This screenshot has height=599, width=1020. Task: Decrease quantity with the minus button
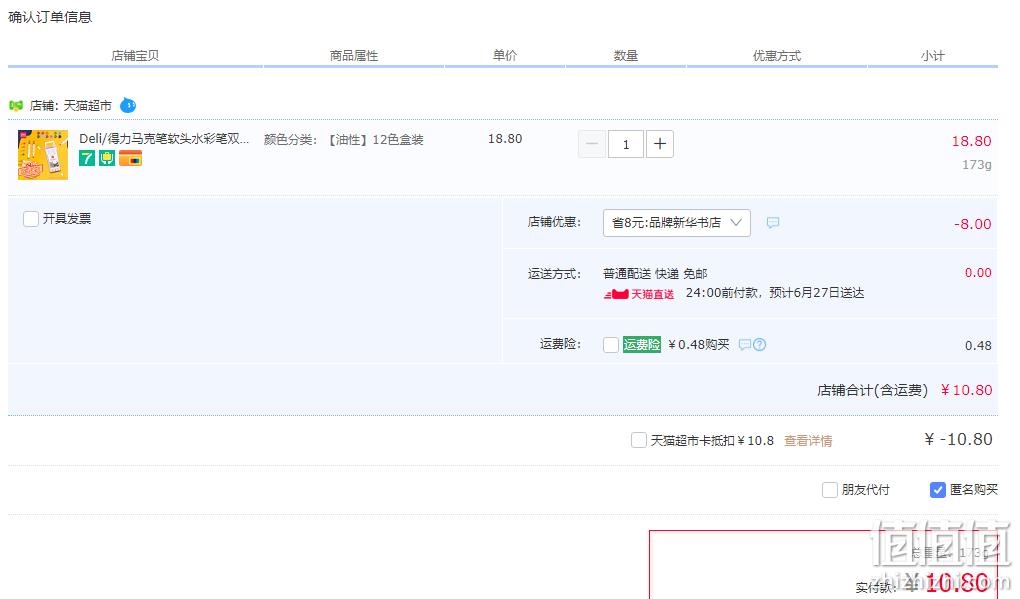(592, 144)
